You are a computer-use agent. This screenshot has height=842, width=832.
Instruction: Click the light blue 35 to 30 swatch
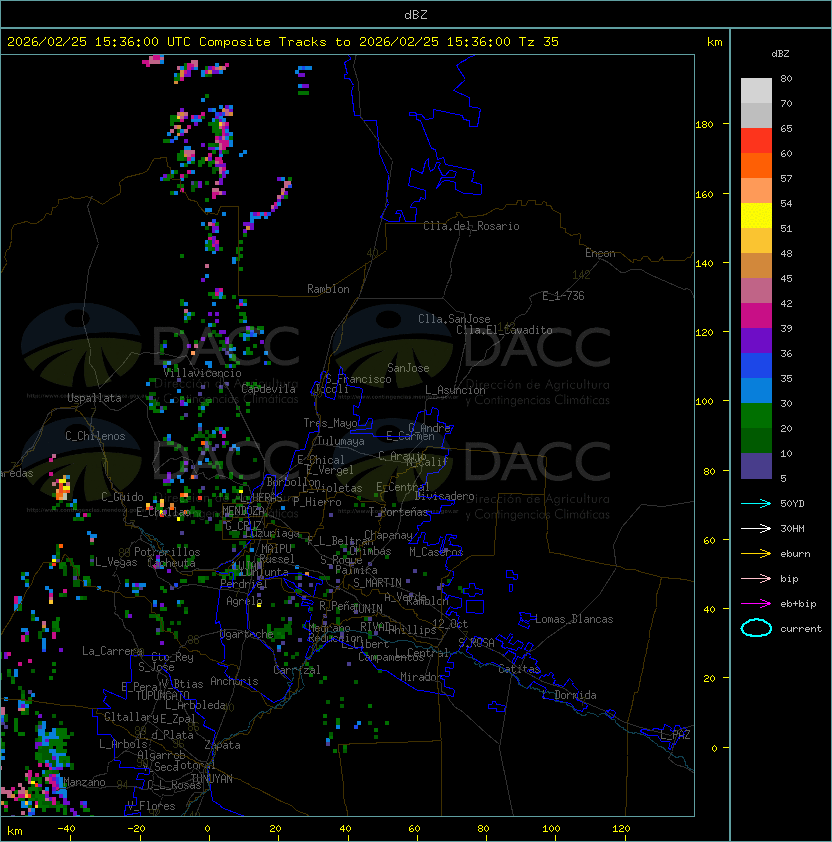(756, 390)
